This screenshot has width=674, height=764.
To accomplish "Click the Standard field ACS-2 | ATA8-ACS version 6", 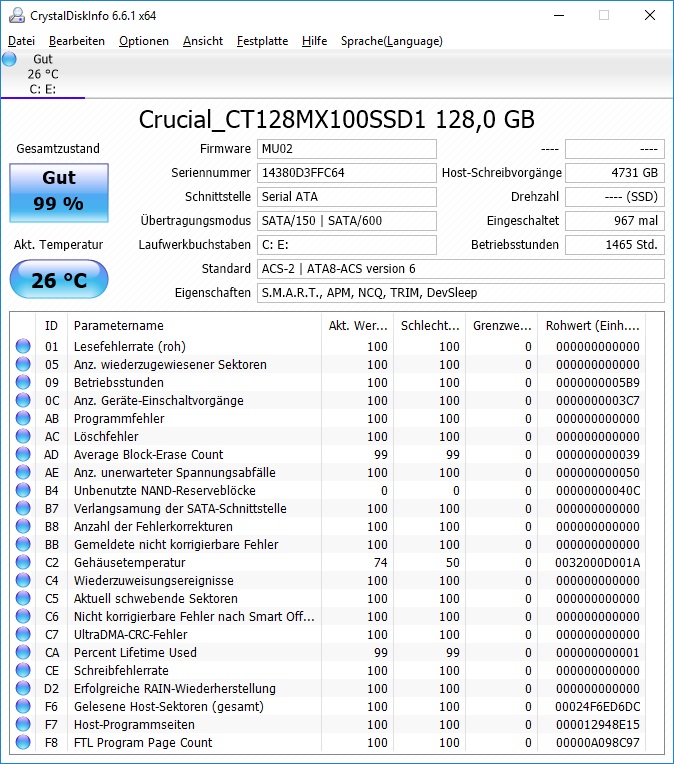I will tap(461, 268).
